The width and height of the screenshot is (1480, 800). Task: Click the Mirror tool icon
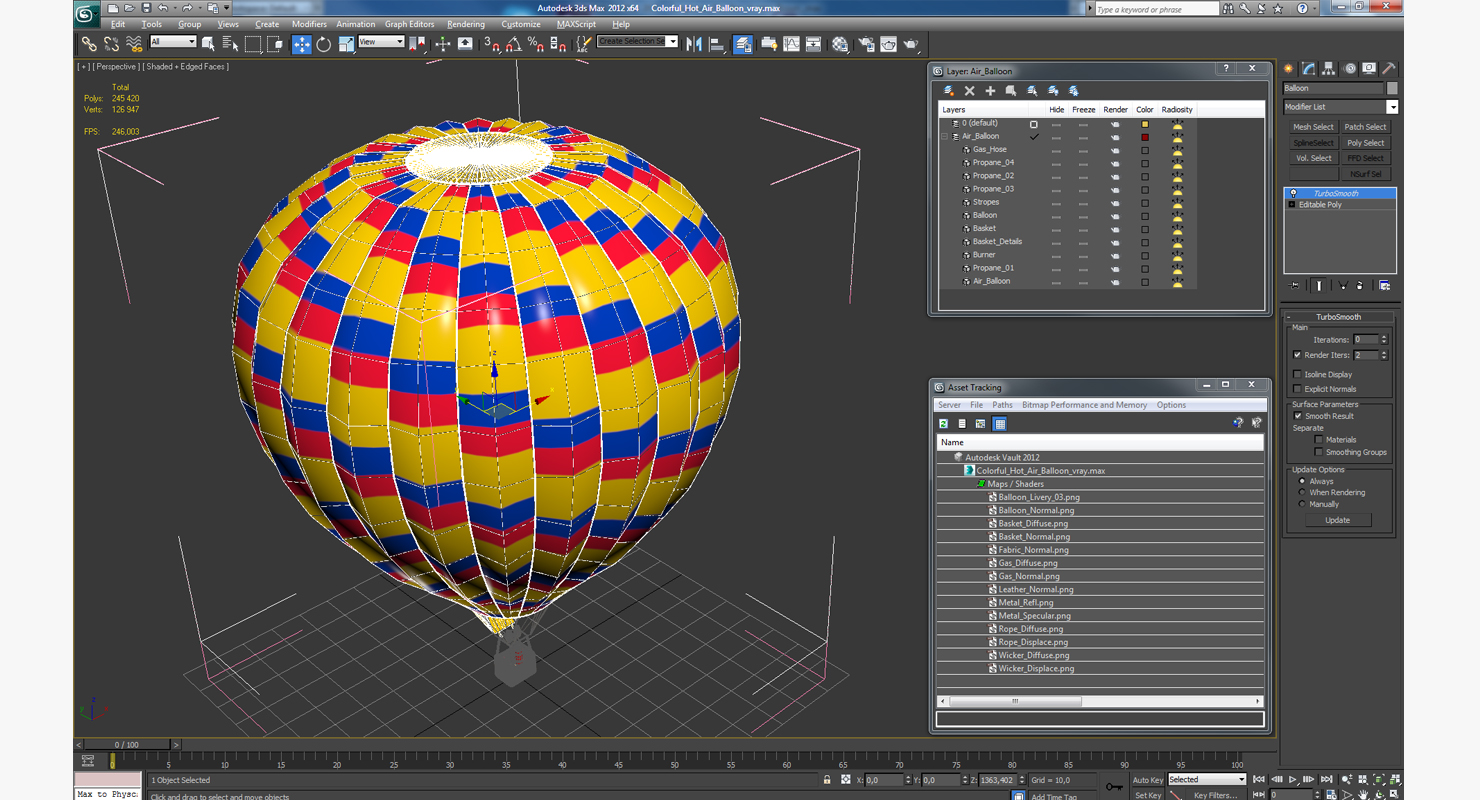click(x=694, y=44)
